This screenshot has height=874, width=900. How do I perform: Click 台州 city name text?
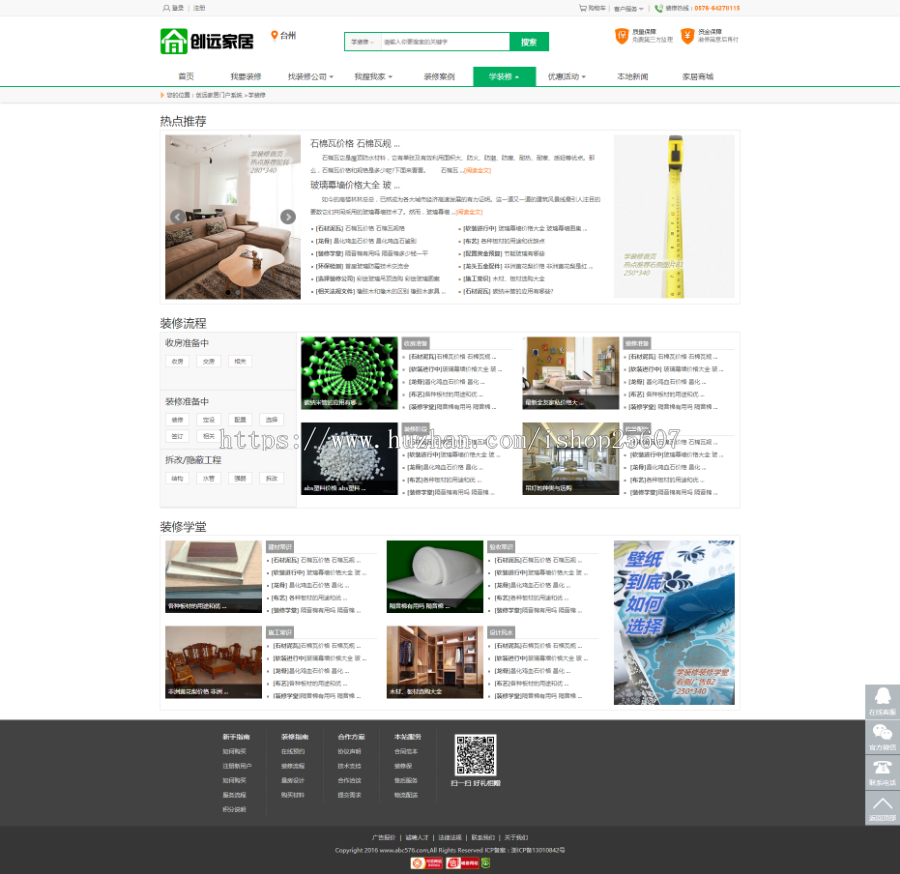288,36
